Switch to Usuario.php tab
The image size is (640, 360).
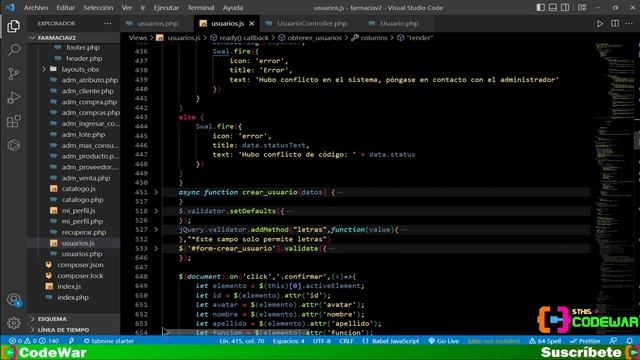coord(398,24)
